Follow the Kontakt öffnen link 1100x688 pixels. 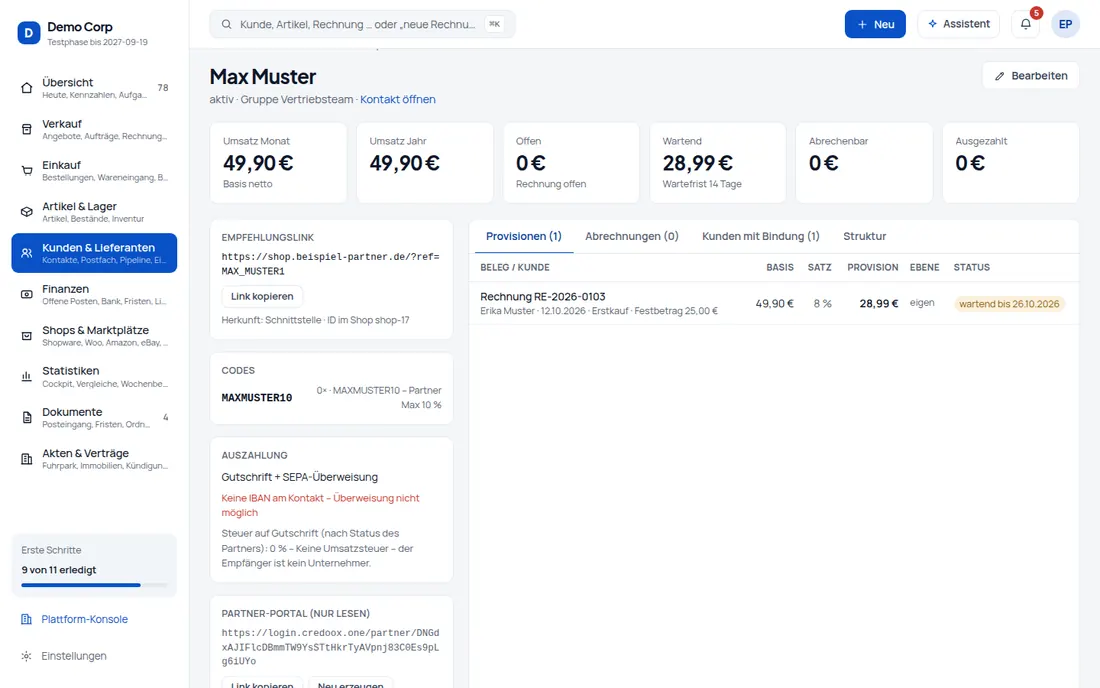click(x=398, y=100)
